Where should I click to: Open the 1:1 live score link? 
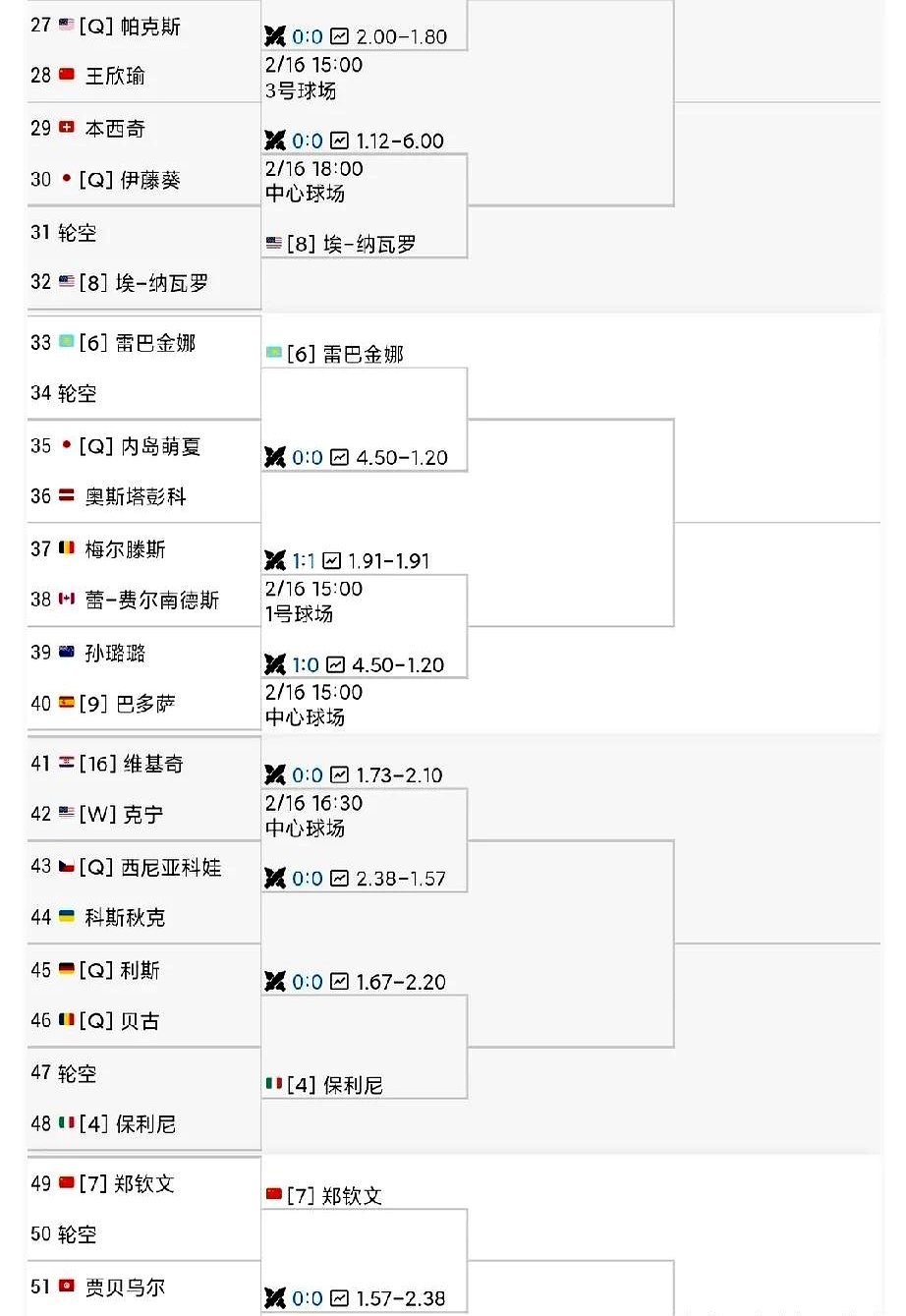[303, 560]
